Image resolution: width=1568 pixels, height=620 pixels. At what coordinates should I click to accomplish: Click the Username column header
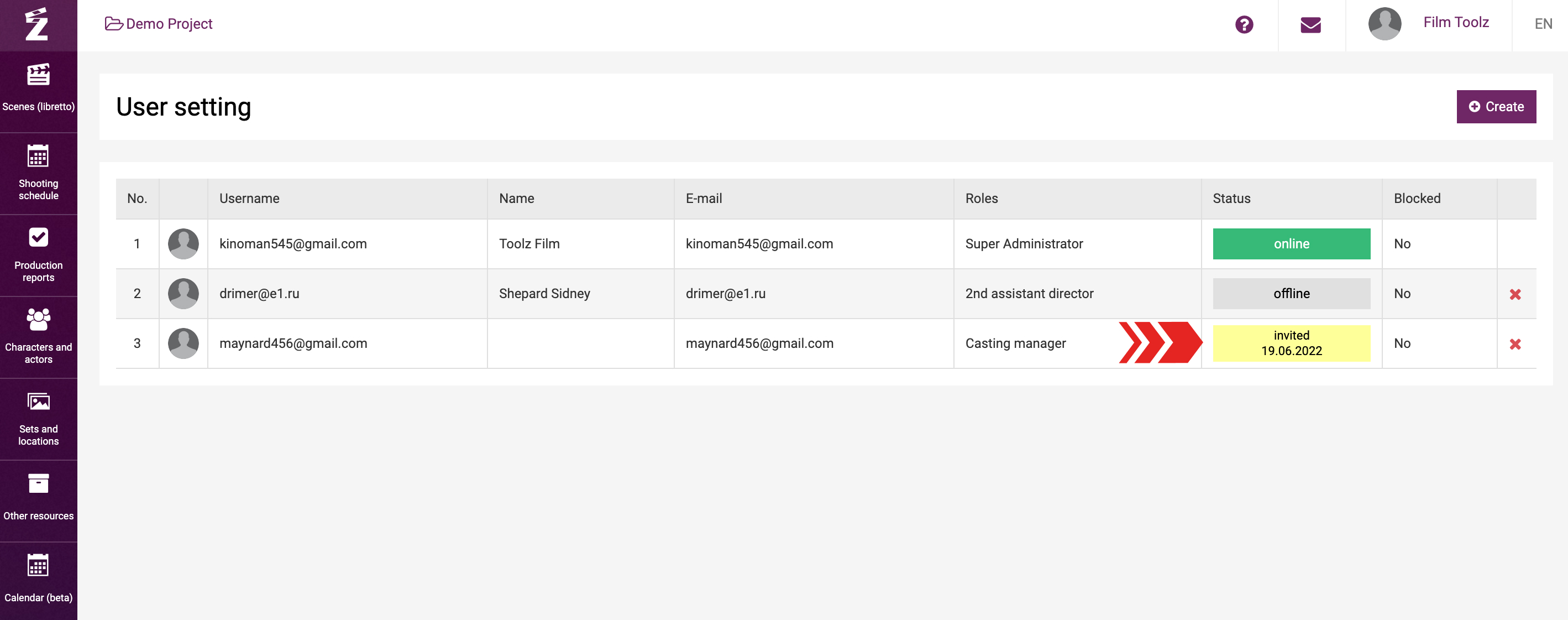click(249, 199)
